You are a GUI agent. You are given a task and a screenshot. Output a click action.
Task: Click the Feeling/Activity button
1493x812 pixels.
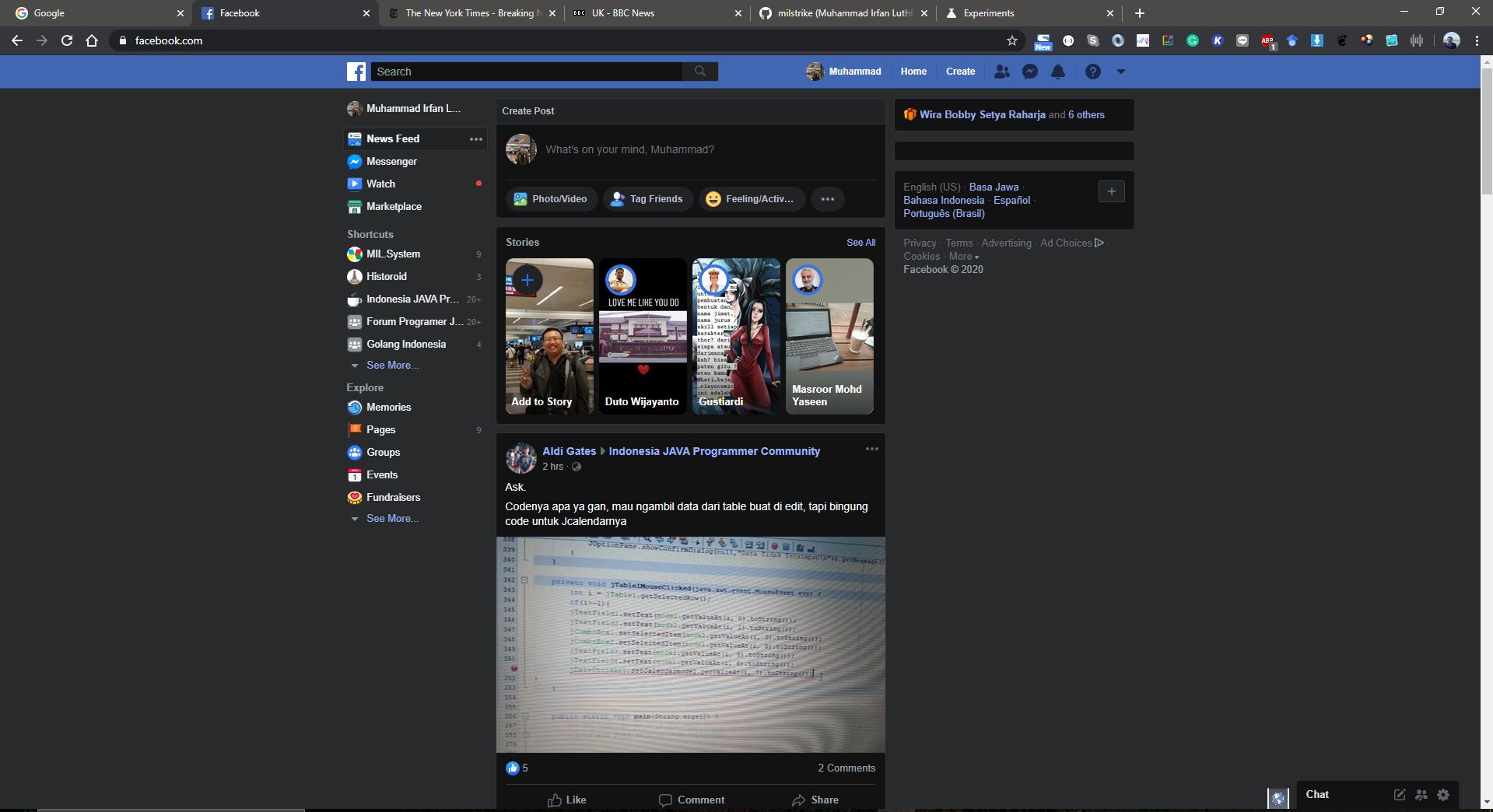coord(751,199)
